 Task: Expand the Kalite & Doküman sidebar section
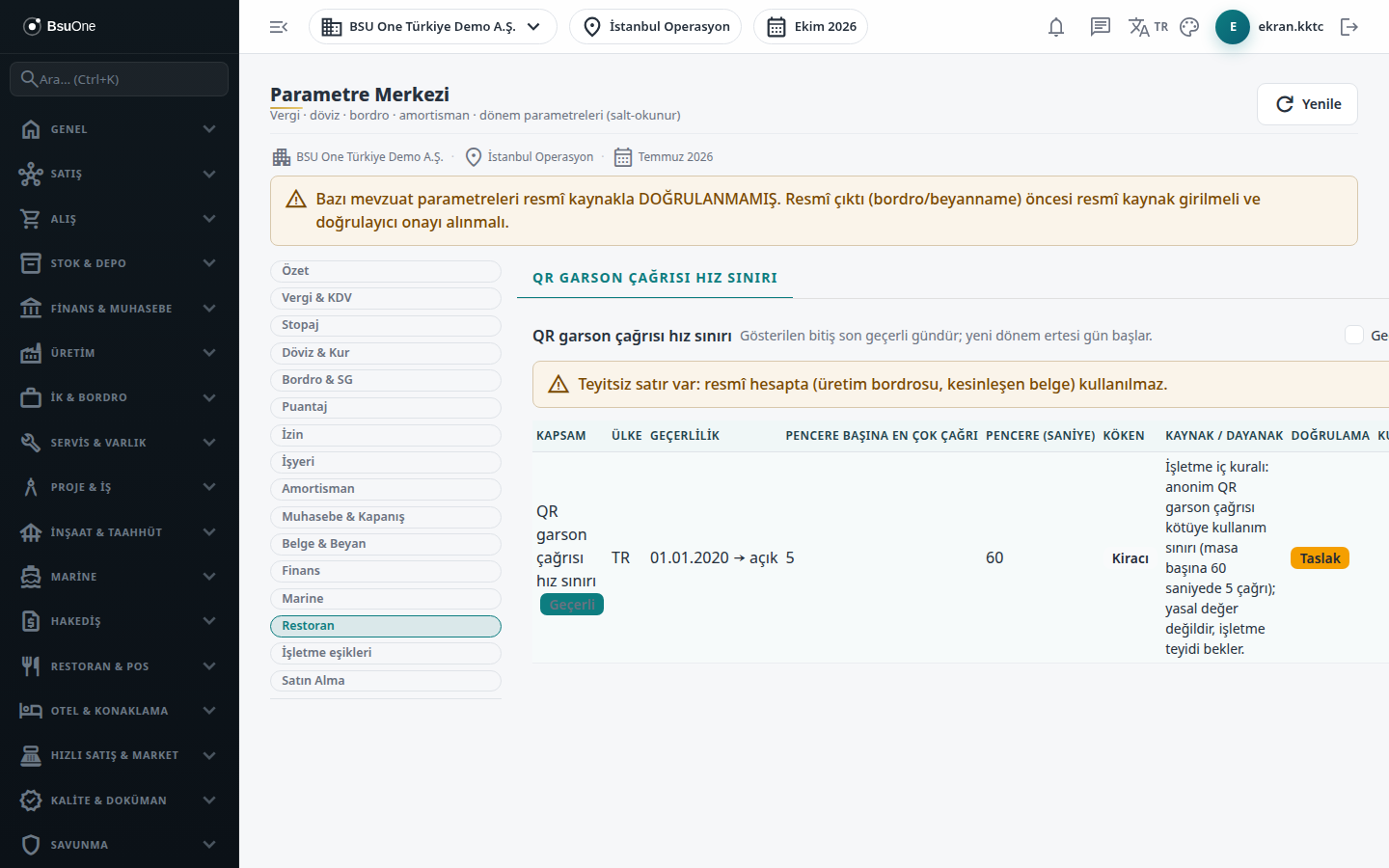120,800
